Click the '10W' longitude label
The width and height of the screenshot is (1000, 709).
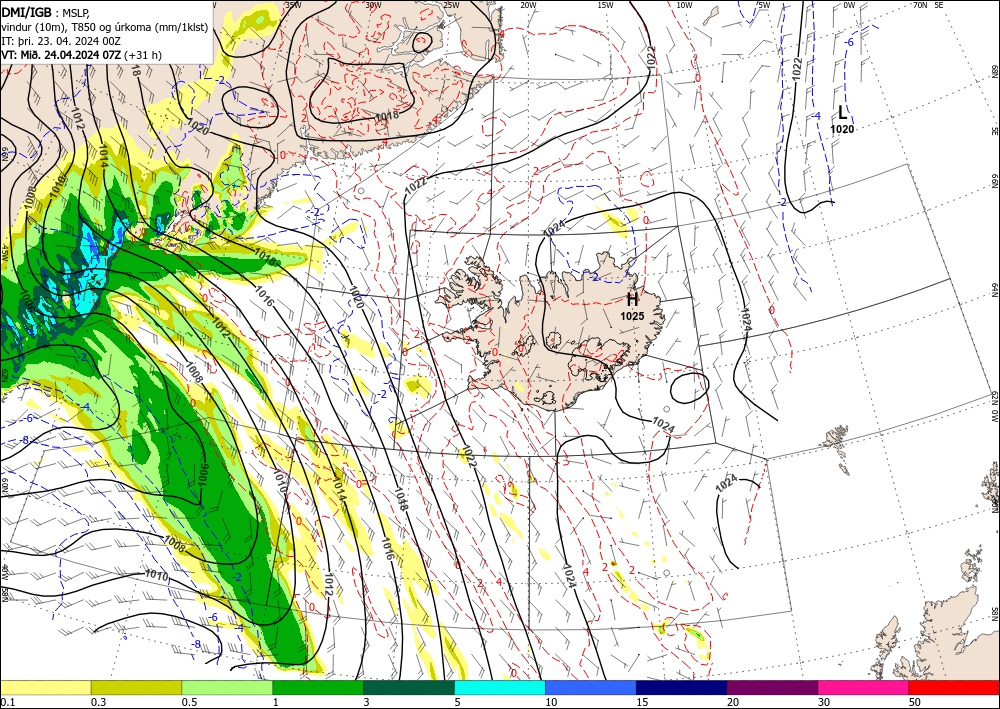pyautogui.click(x=684, y=5)
